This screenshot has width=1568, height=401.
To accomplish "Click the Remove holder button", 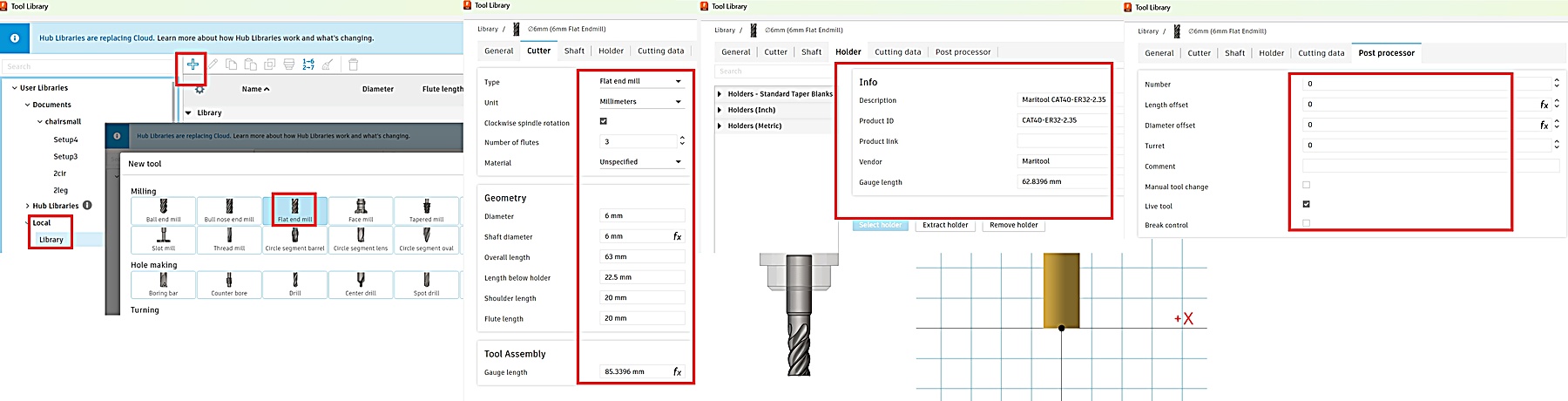I will tap(1013, 225).
